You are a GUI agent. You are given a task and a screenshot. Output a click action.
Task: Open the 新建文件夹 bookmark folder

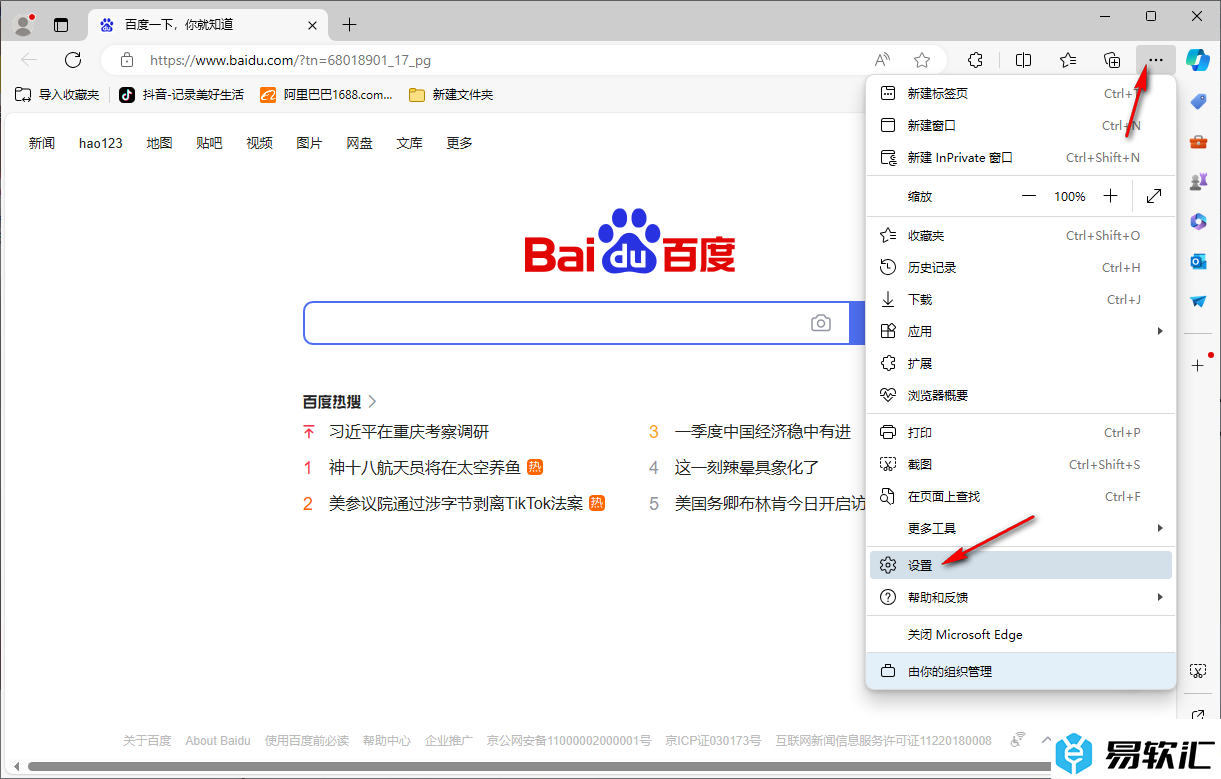pyautogui.click(x=451, y=95)
